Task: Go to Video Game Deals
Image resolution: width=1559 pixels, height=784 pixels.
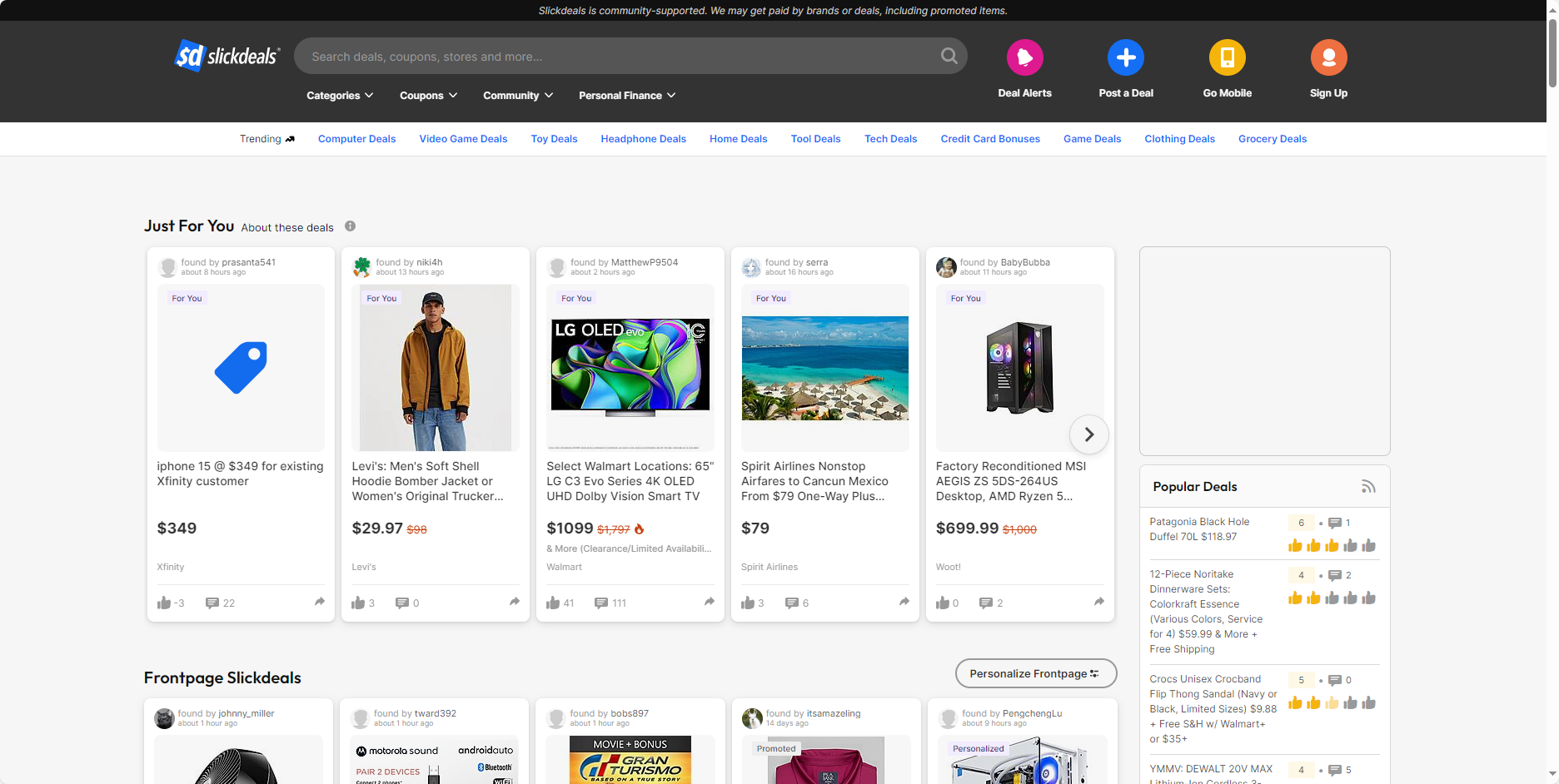Action: pos(463,139)
